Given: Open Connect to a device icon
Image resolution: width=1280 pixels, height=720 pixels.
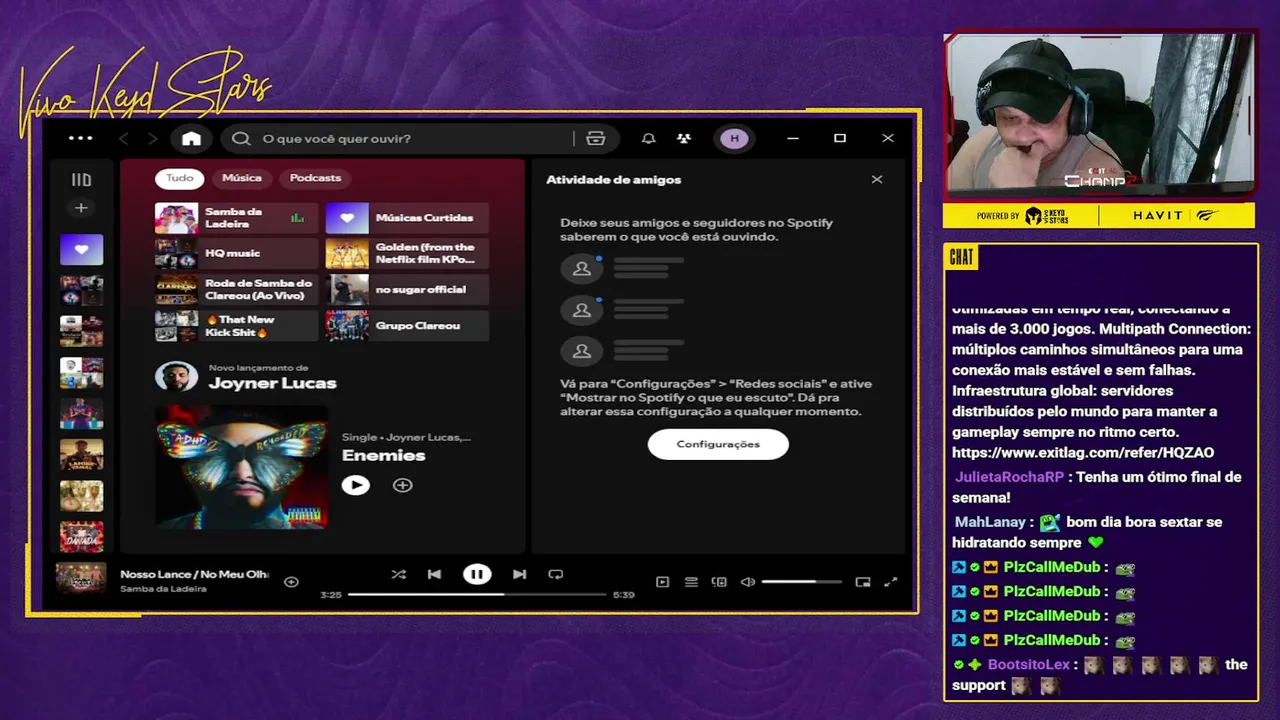Looking at the screenshot, I should (719, 582).
